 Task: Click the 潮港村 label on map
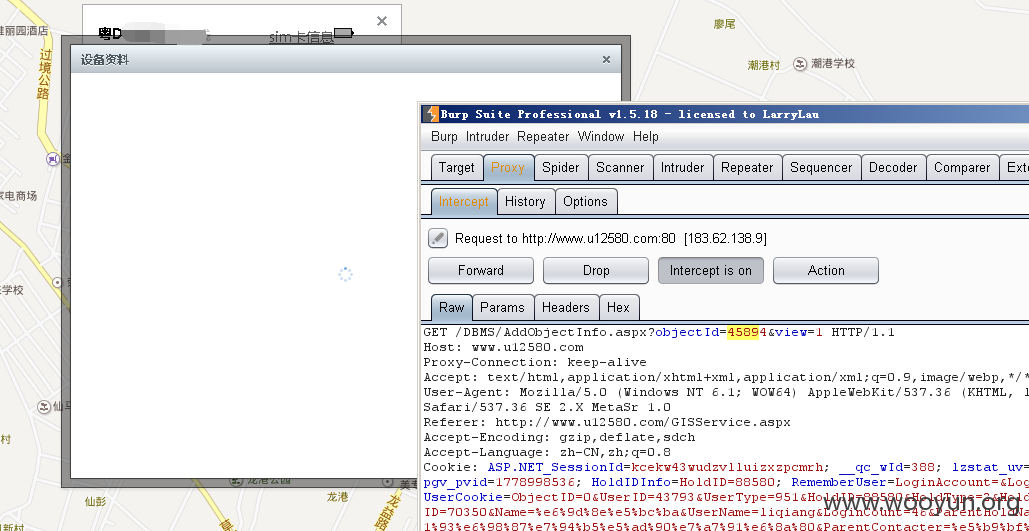point(764,65)
